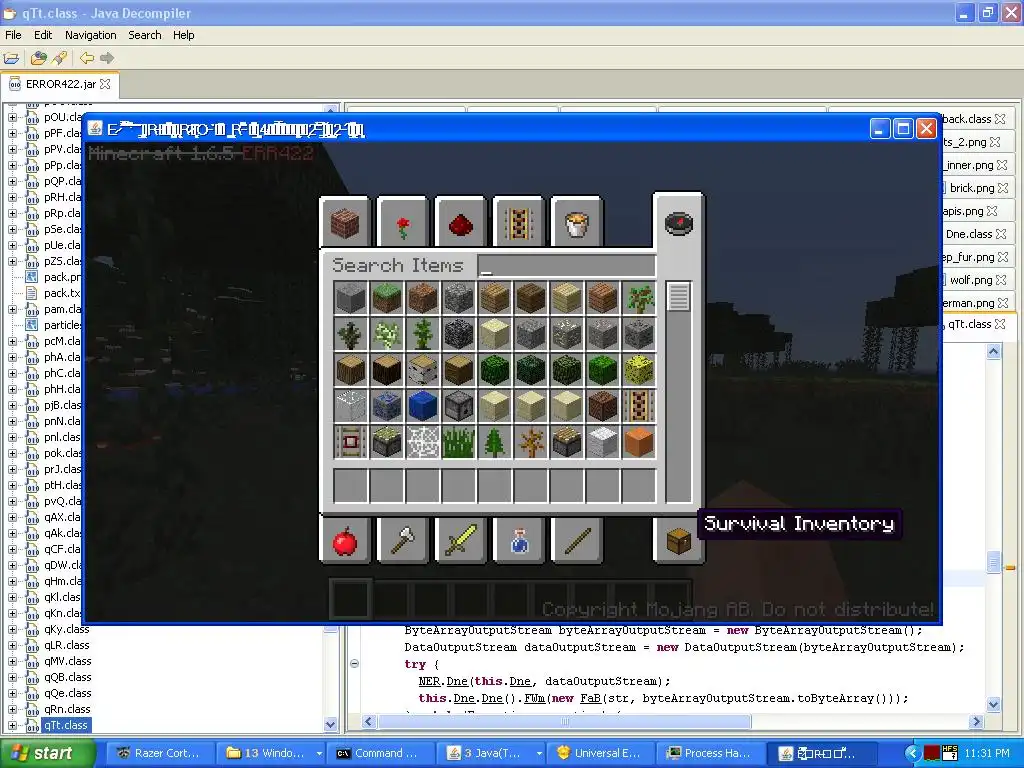The height and width of the screenshot is (768, 1024).
Task: Click the Open Type toolbar icon
Action: pyautogui.click(x=39, y=58)
